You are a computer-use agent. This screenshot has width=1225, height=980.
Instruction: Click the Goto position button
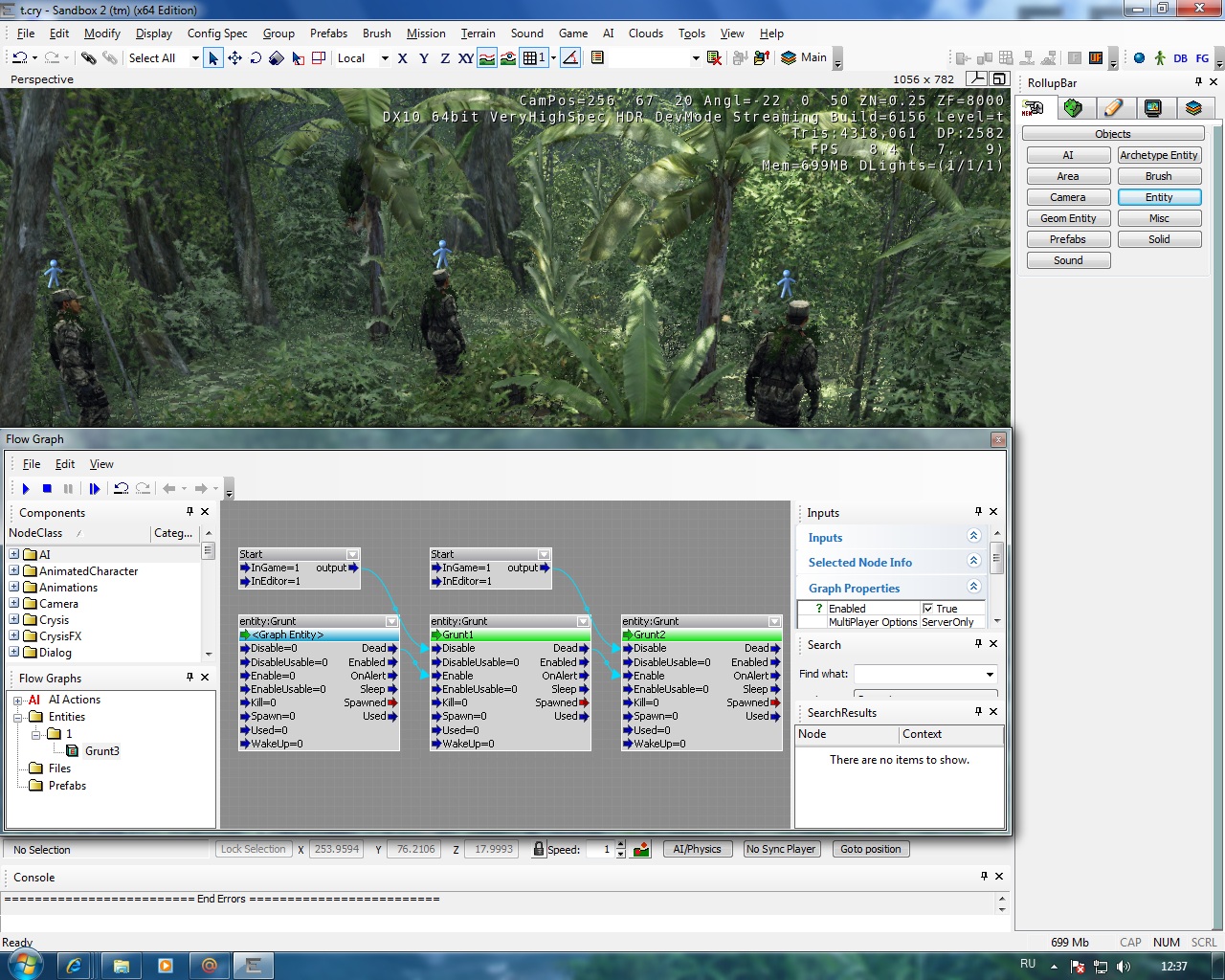pyautogui.click(x=870, y=849)
